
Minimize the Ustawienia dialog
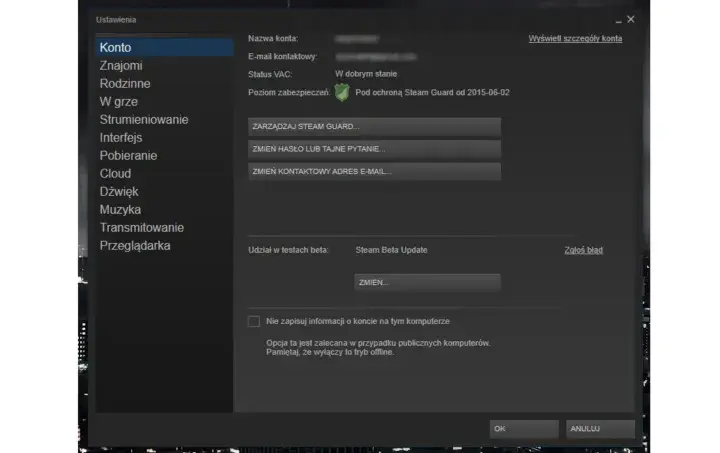(619, 20)
